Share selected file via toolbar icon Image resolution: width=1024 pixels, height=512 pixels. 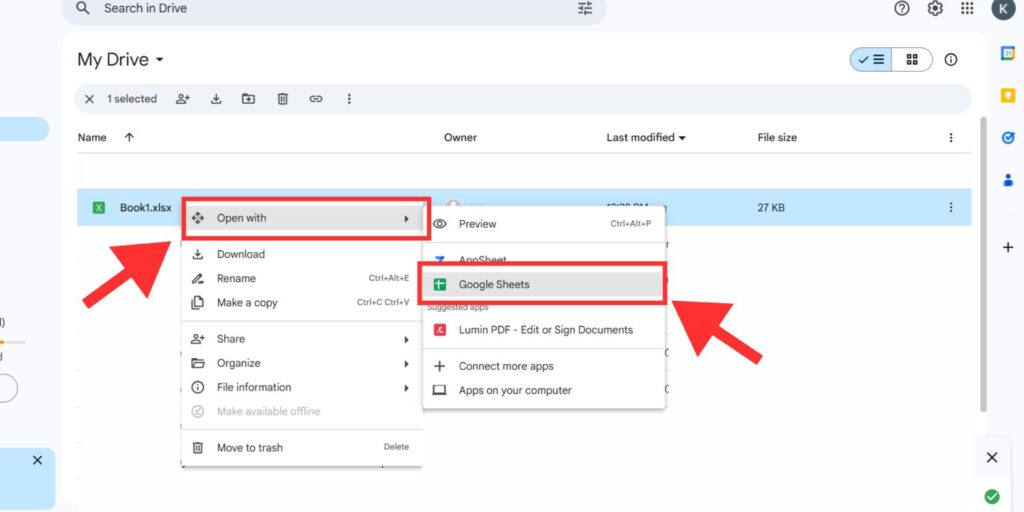(183, 99)
